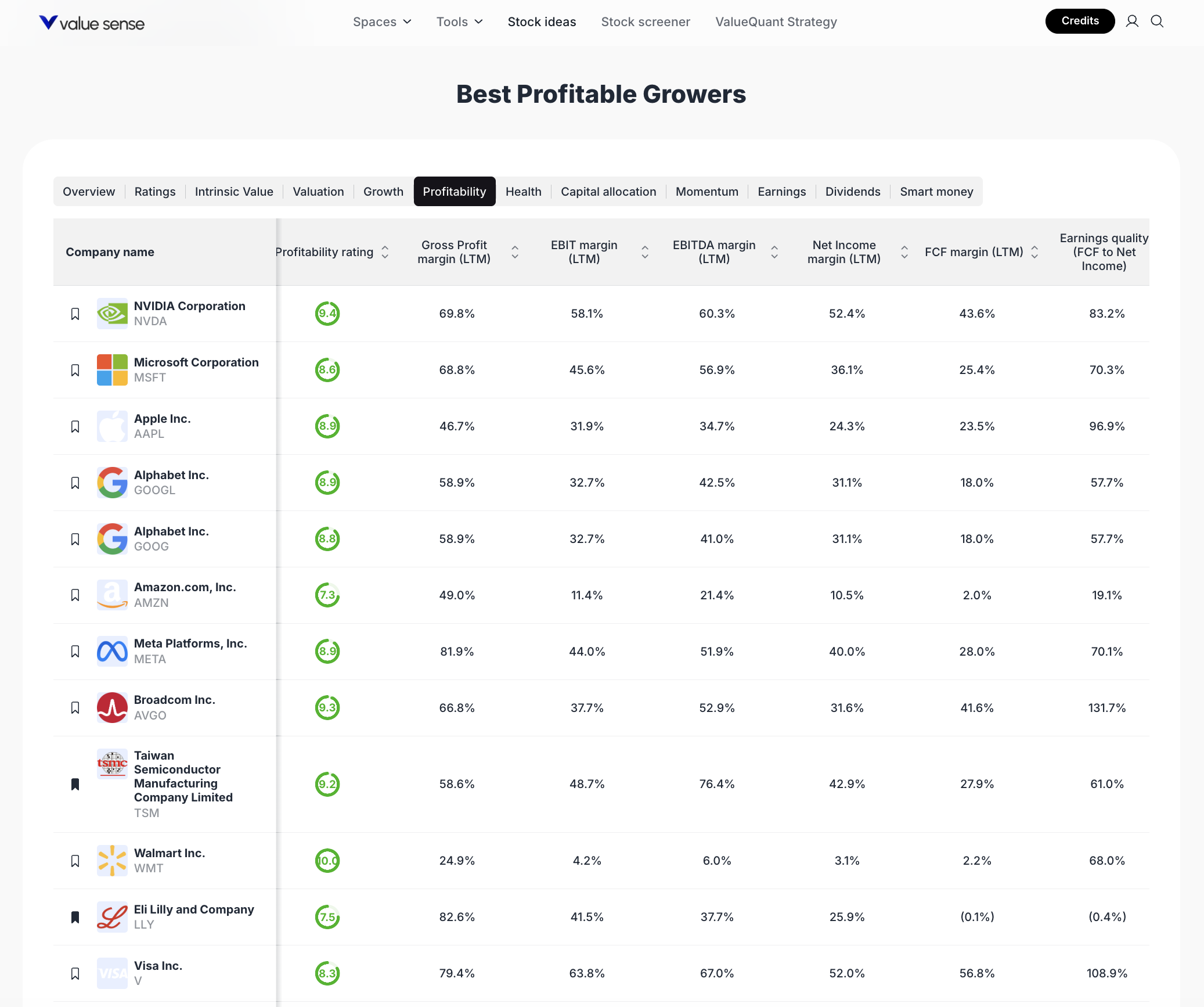Click the Meta Platforms infinity logo
The image size is (1204, 1007).
pyautogui.click(x=112, y=651)
